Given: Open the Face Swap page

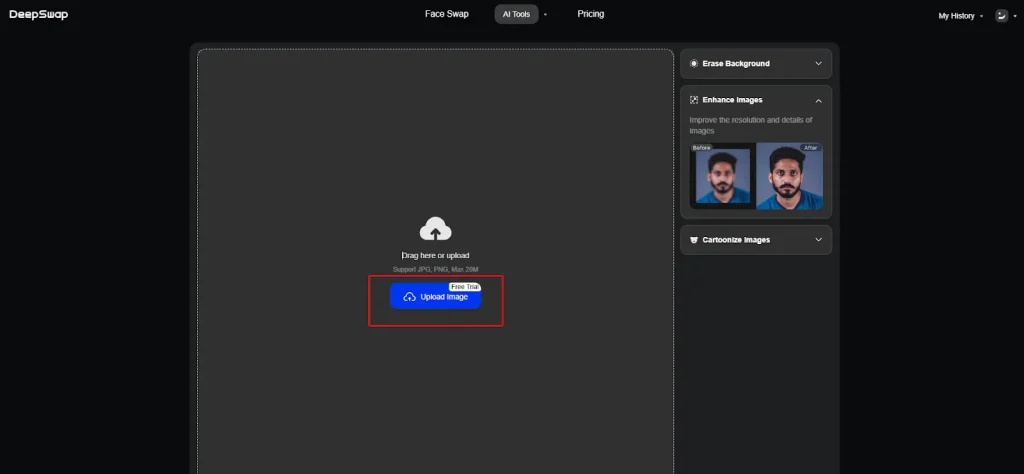Looking at the screenshot, I should (x=447, y=14).
